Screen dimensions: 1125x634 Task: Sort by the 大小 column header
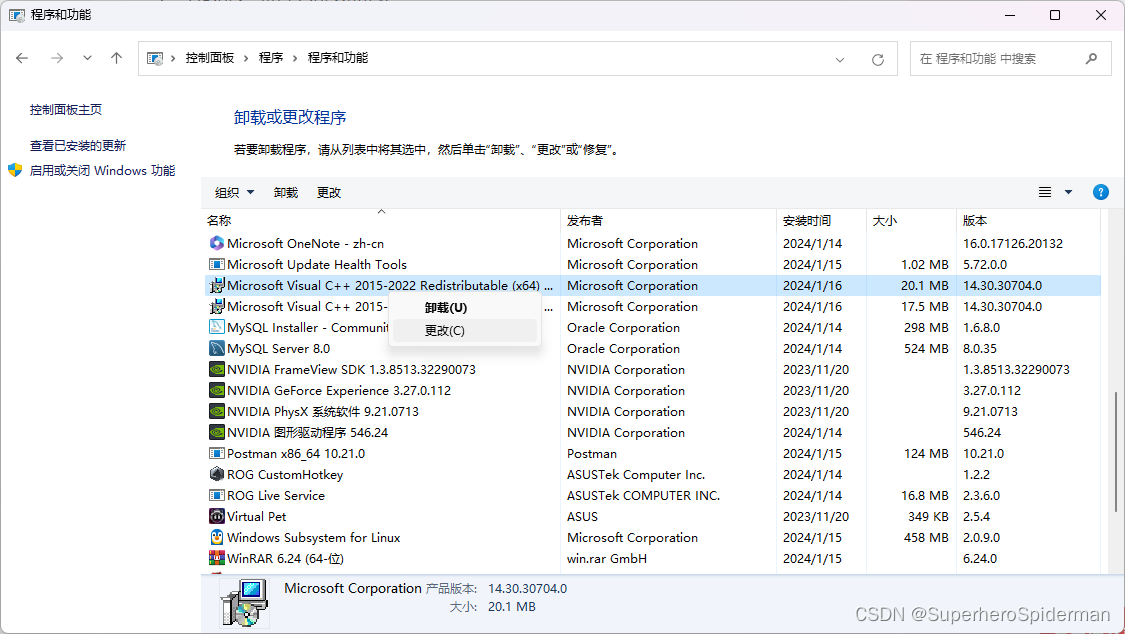tap(912, 220)
